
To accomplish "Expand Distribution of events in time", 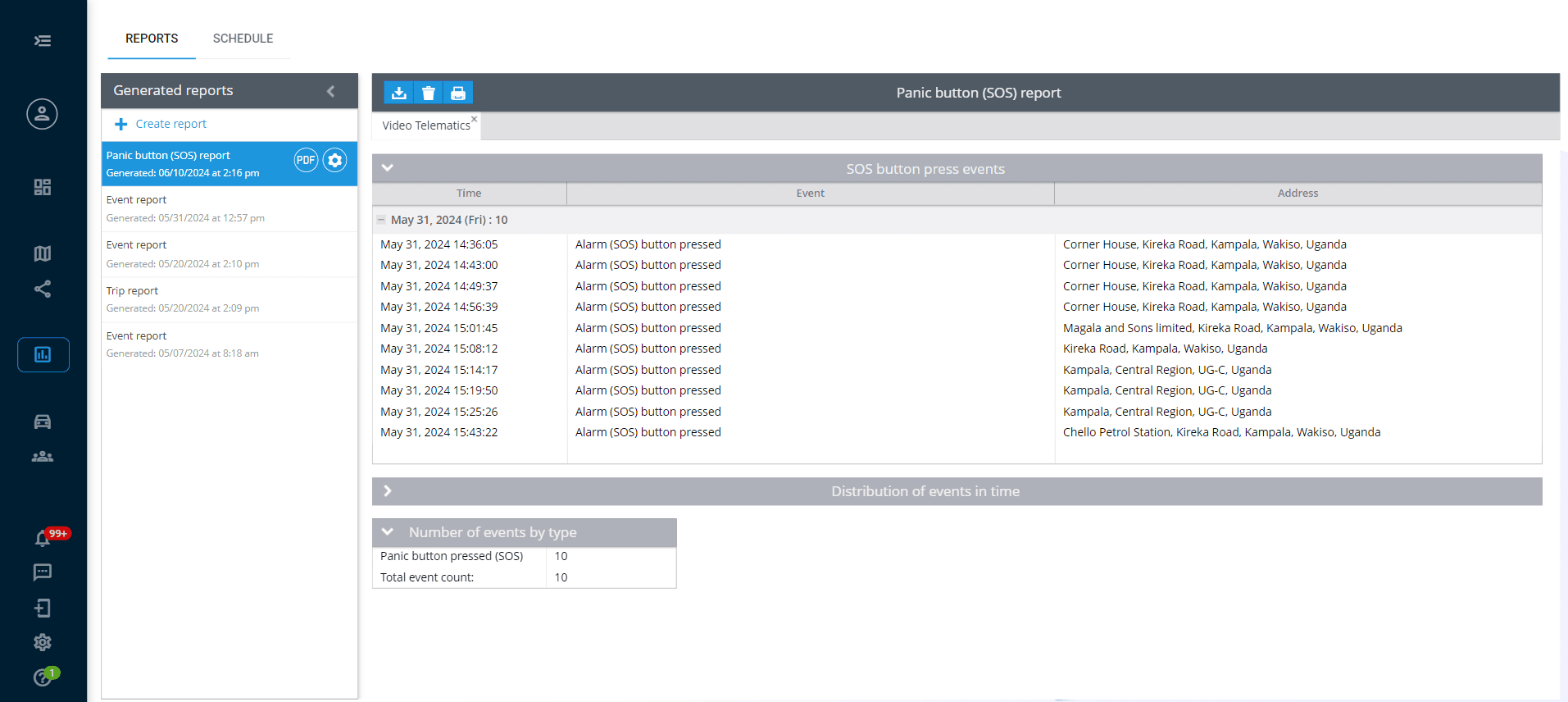I will [388, 491].
